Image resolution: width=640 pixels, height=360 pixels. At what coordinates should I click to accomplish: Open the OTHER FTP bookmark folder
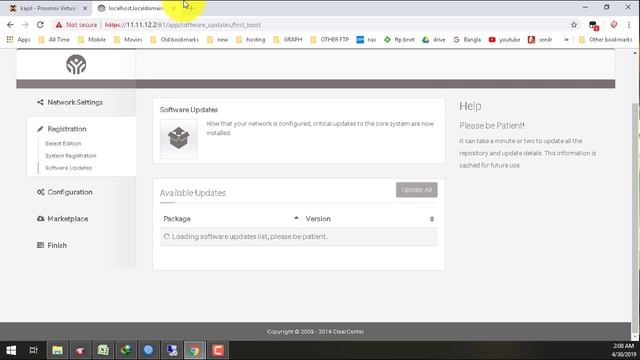pos(329,40)
